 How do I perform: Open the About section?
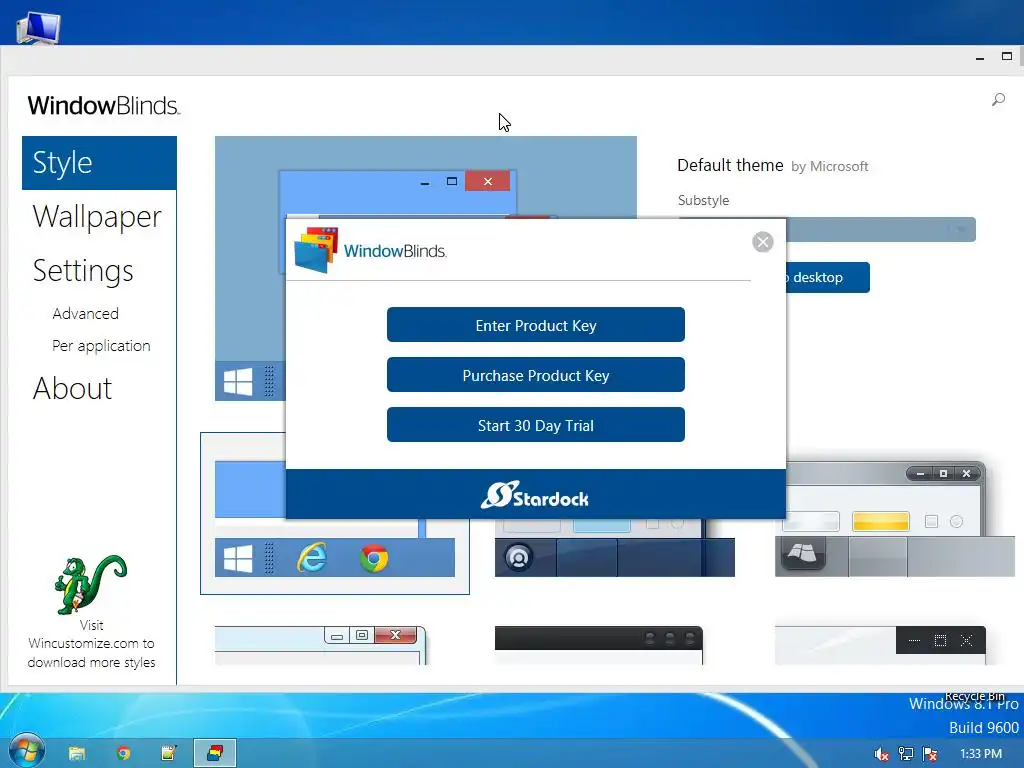pos(72,389)
